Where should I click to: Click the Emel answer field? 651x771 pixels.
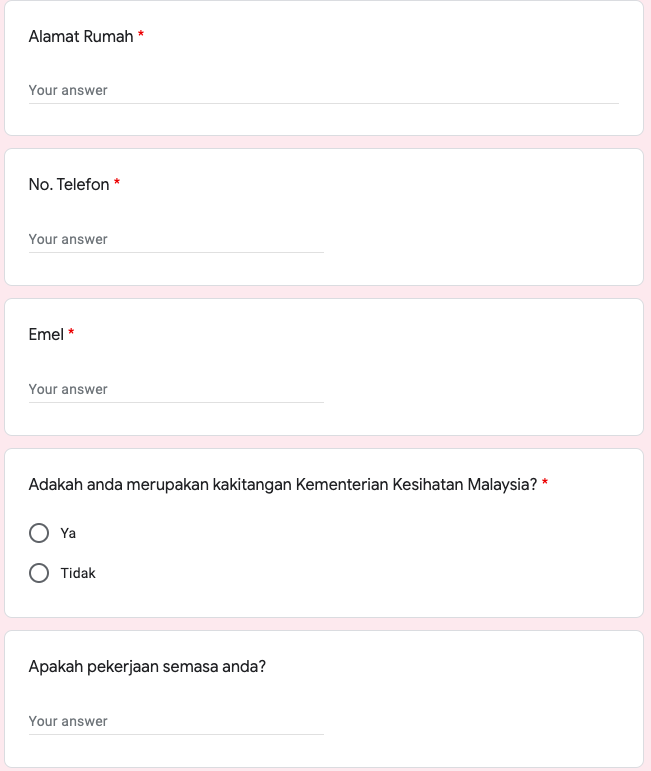176,389
